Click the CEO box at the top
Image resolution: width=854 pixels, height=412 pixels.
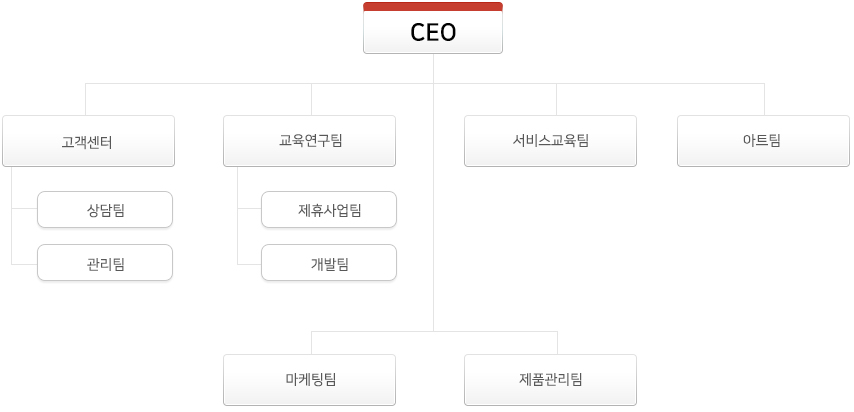[x=433, y=28]
